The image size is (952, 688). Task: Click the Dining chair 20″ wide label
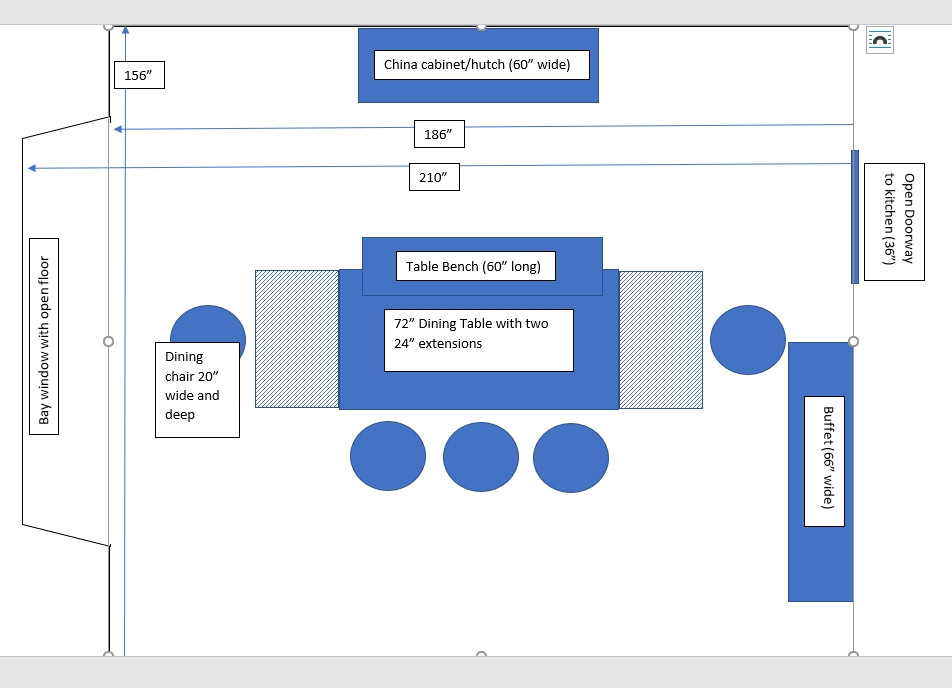[197, 390]
